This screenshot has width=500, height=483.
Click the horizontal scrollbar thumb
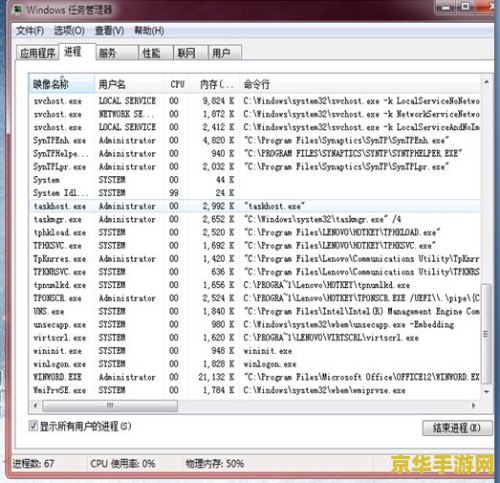[x=110, y=406]
